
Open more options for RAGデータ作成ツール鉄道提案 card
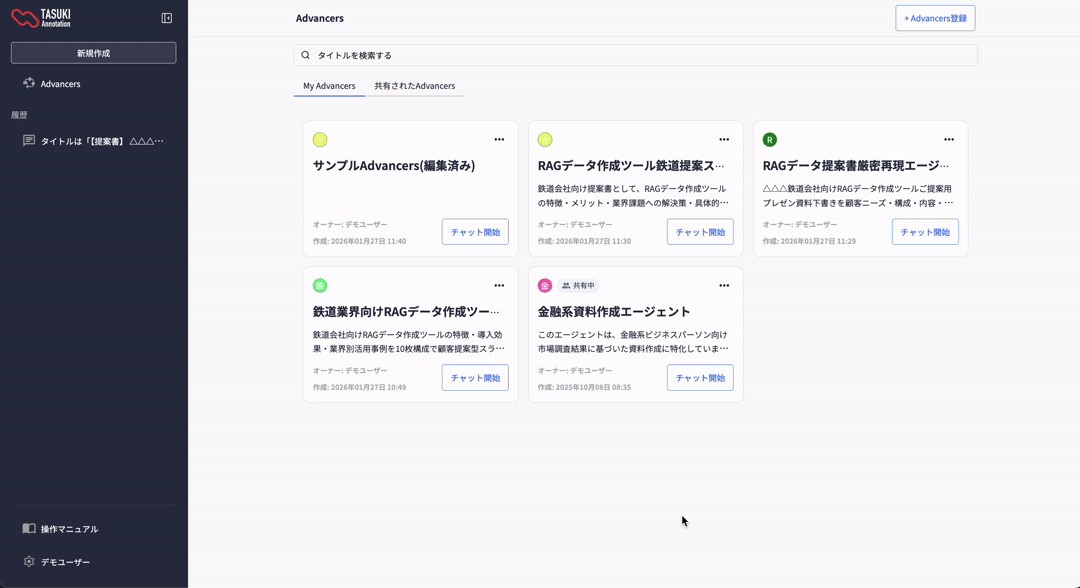724,140
